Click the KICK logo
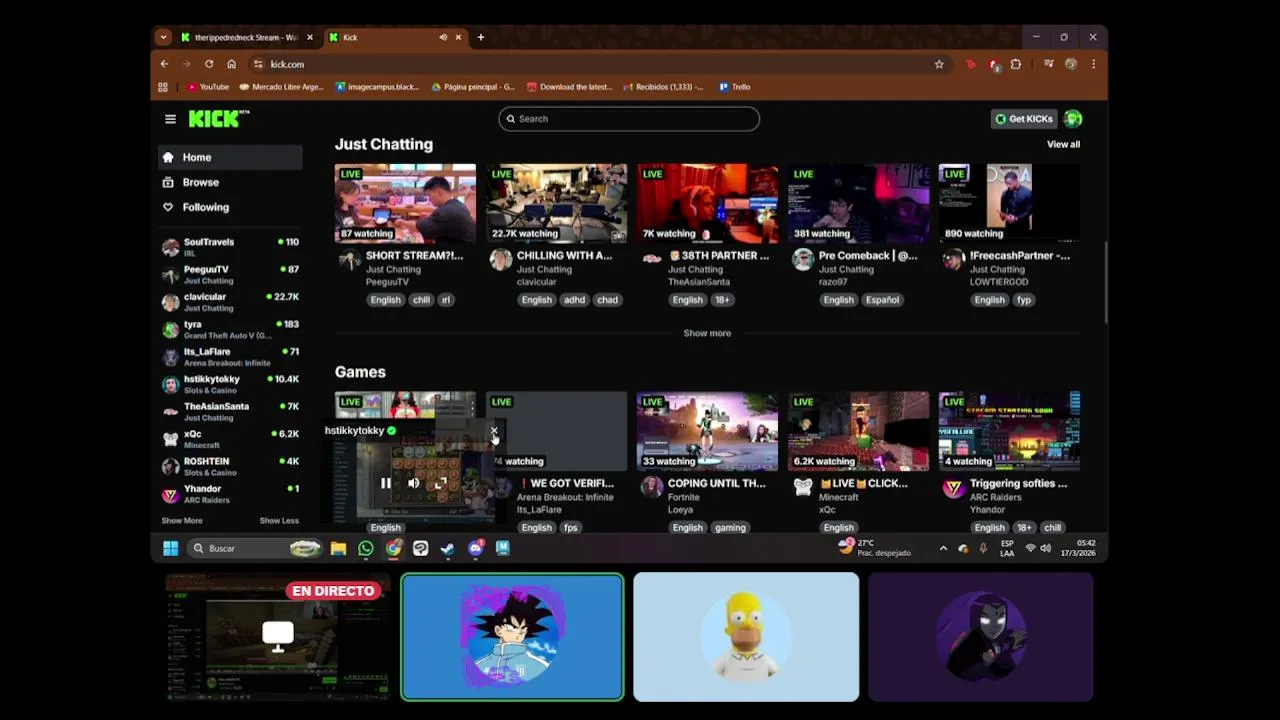1280x720 pixels. click(x=218, y=118)
